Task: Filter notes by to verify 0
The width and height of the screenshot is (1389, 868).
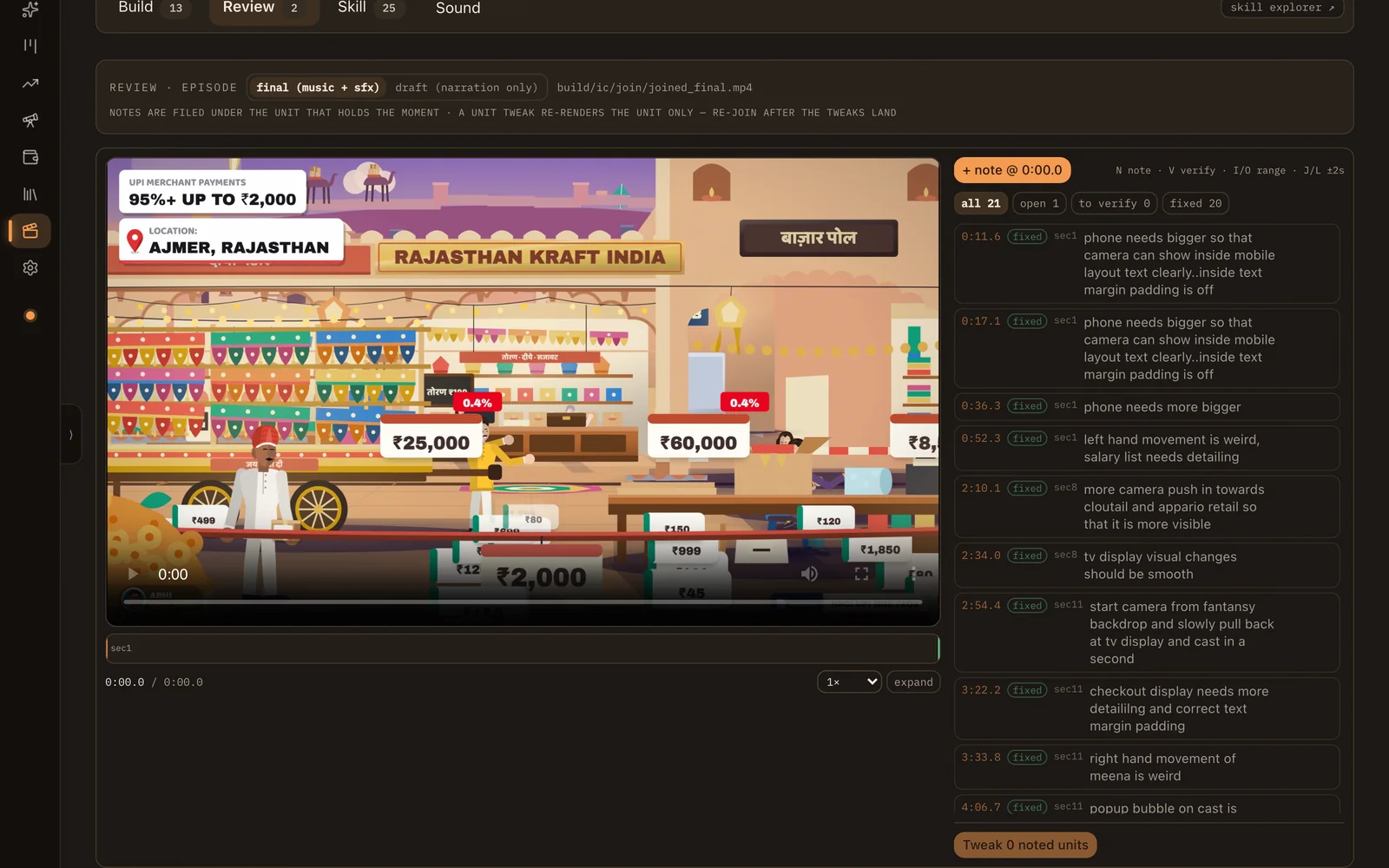Action: coord(1114,203)
